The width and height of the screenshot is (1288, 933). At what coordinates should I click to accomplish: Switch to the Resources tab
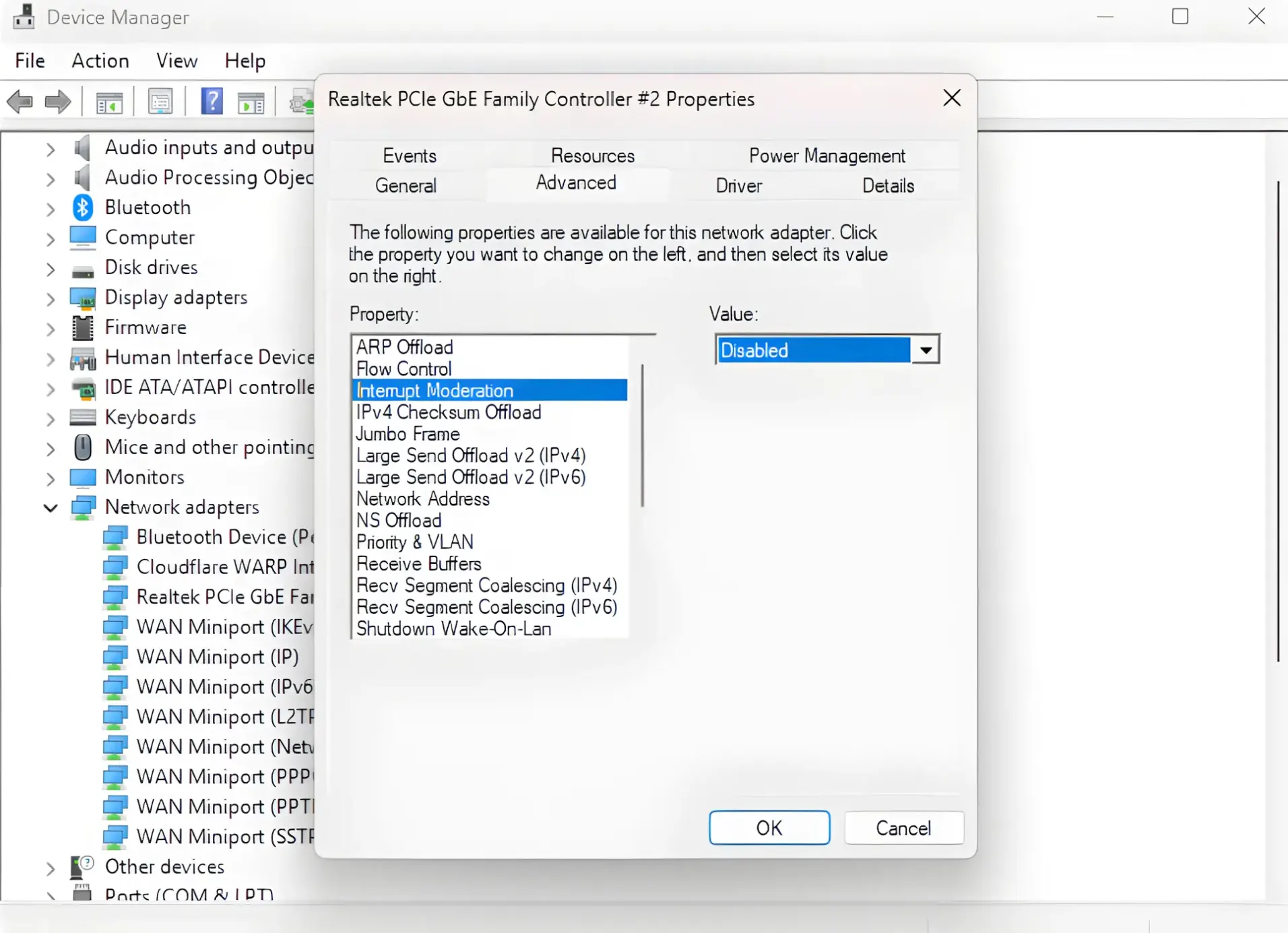(x=593, y=156)
